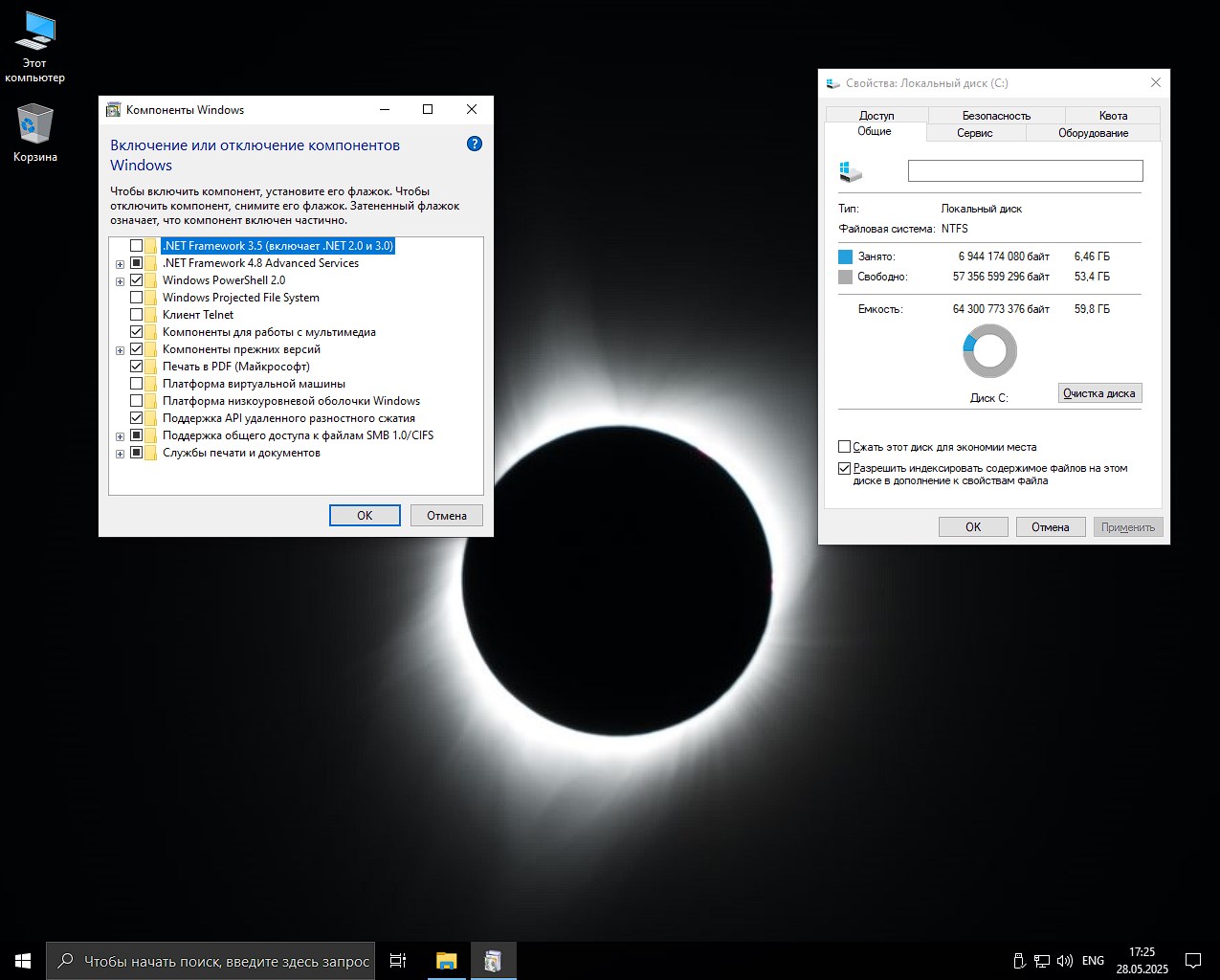This screenshot has width=1220, height=980.
Task: Open the network tray icon
Action: [1042, 961]
